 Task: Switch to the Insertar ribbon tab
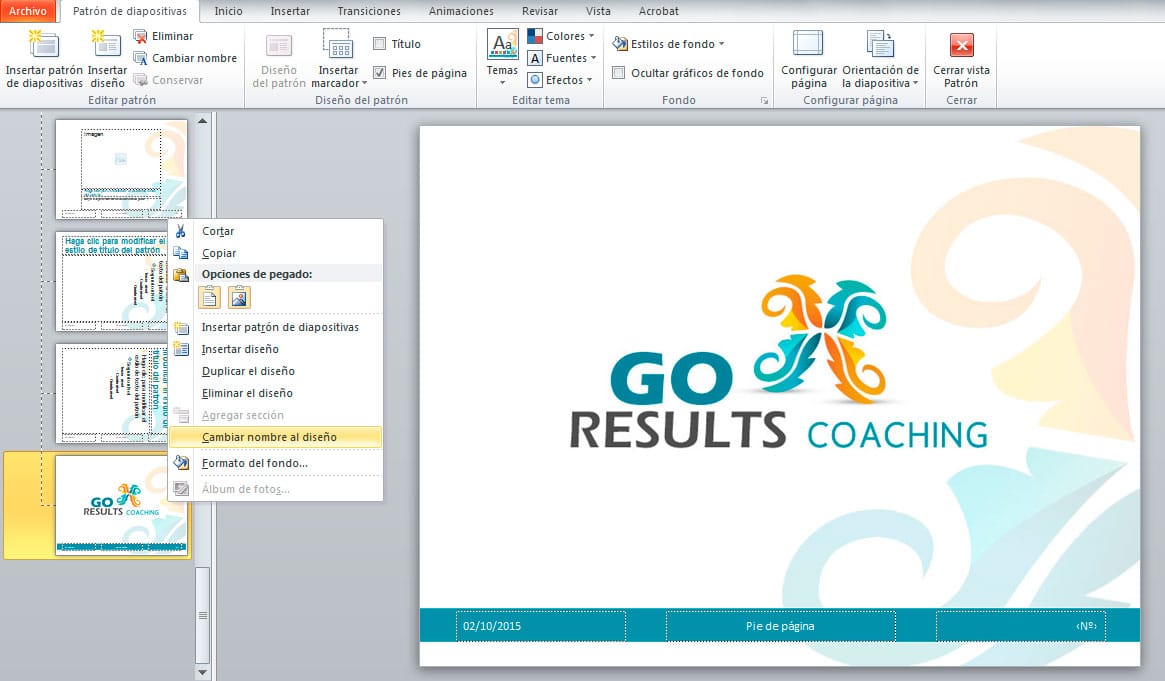pyautogui.click(x=290, y=11)
